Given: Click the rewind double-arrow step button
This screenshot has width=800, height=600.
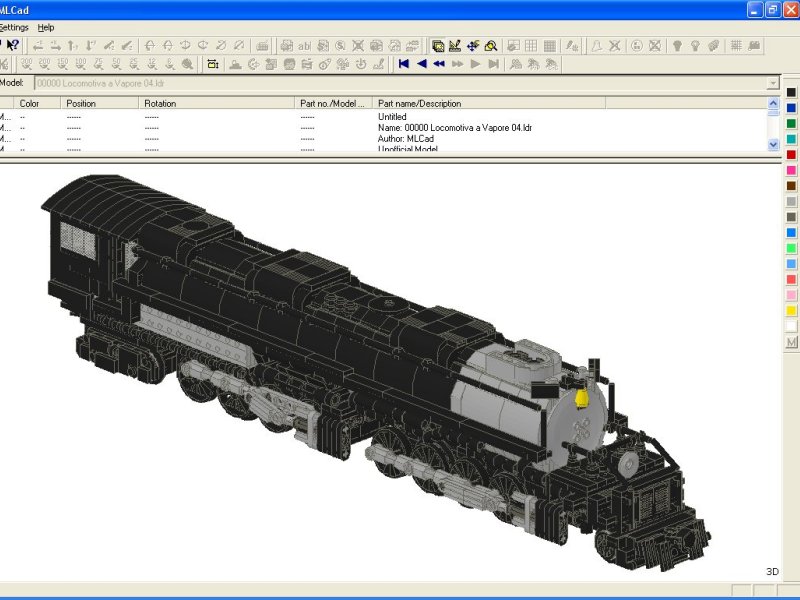Looking at the screenshot, I should [439, 64].
